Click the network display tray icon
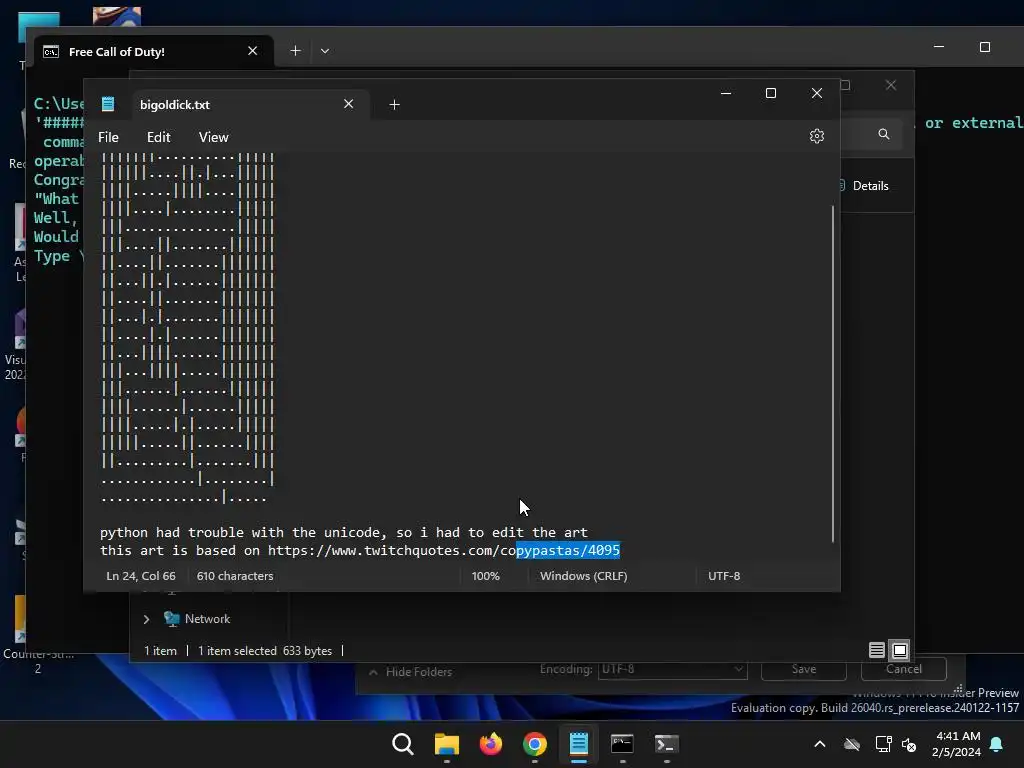 884,744
